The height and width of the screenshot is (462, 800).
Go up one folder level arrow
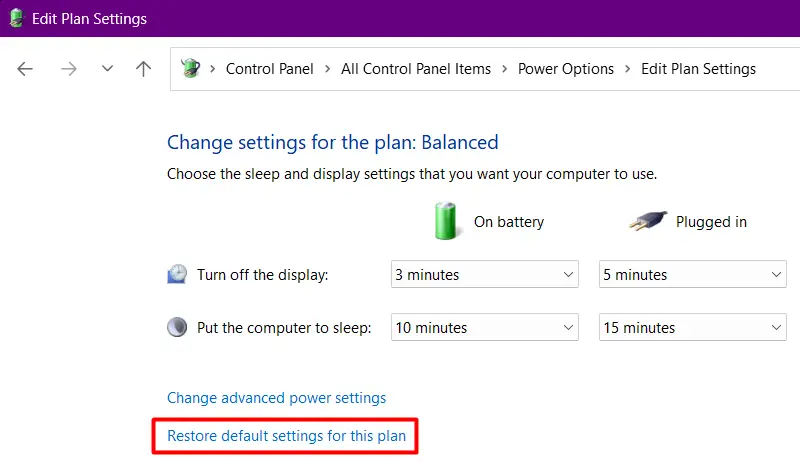pyautogui.click(x=144, y=69)
